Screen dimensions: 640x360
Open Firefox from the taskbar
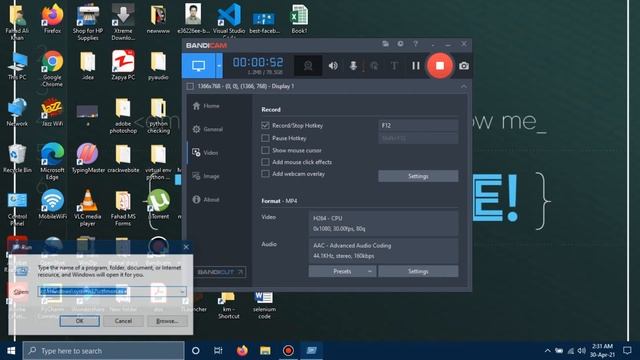[242, 351]
